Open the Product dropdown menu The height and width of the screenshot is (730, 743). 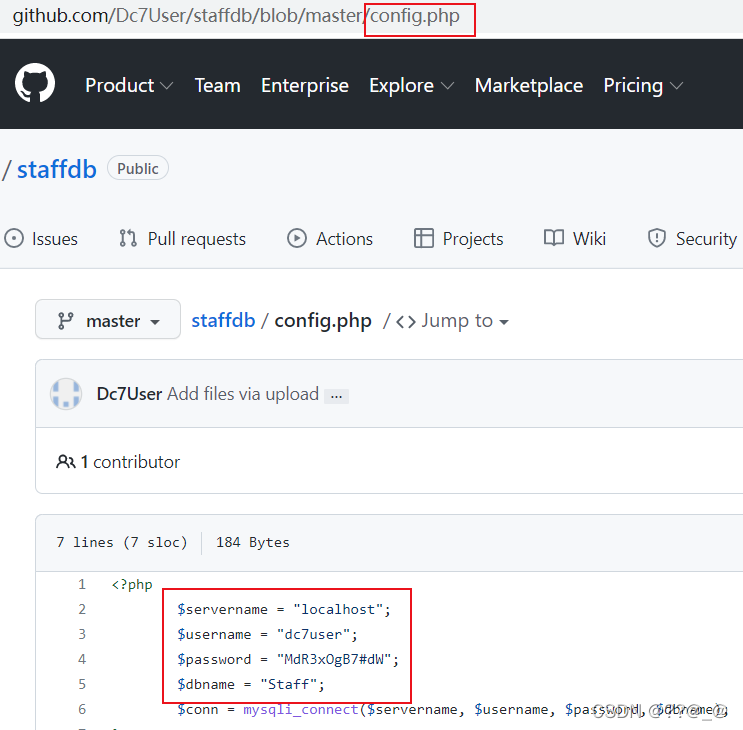(x=129, y=86)
